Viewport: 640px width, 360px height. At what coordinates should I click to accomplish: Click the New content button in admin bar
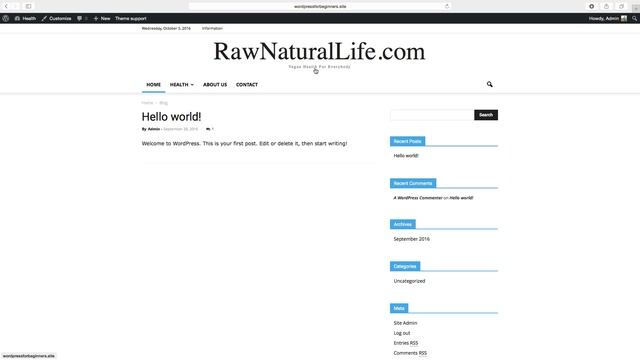[102, 18]
